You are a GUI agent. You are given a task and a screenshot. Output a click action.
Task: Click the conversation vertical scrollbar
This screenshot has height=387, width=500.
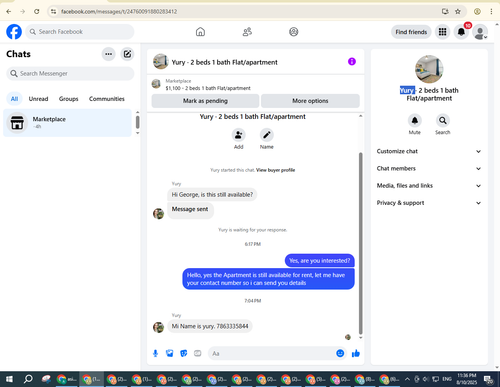[360, 243]
